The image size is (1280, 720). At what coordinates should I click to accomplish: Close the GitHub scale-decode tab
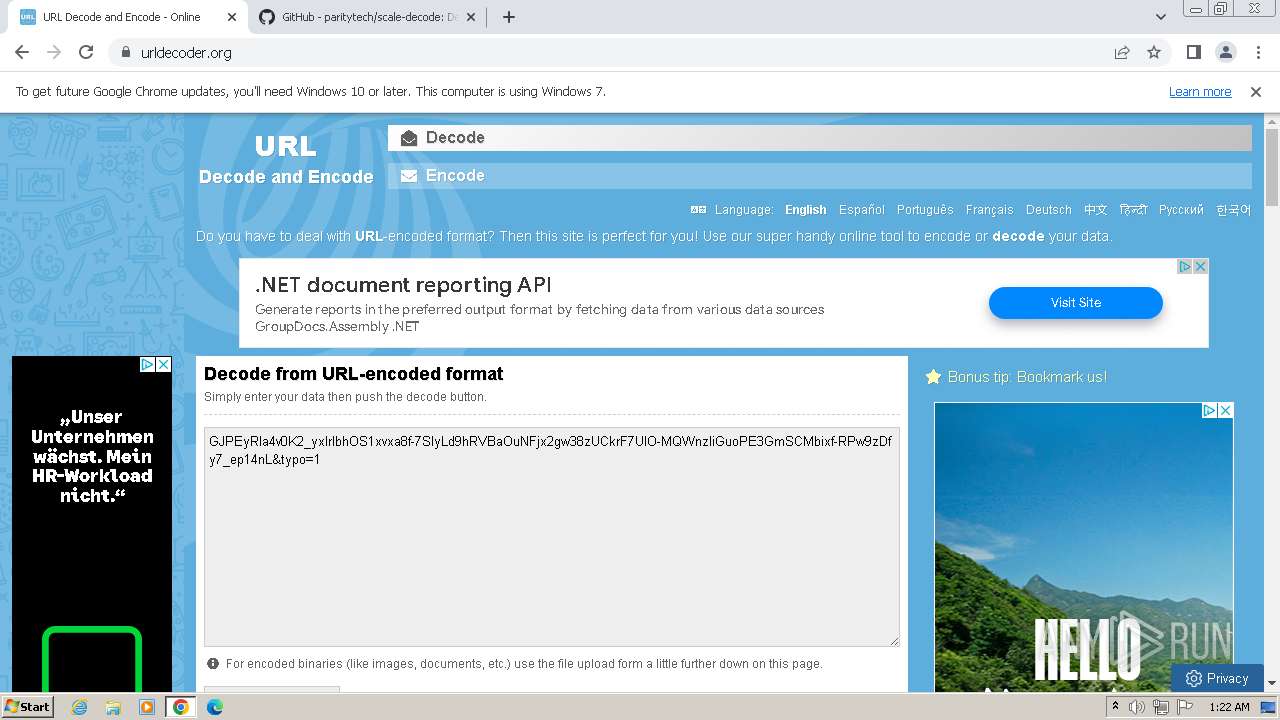(x=471, y=17)
